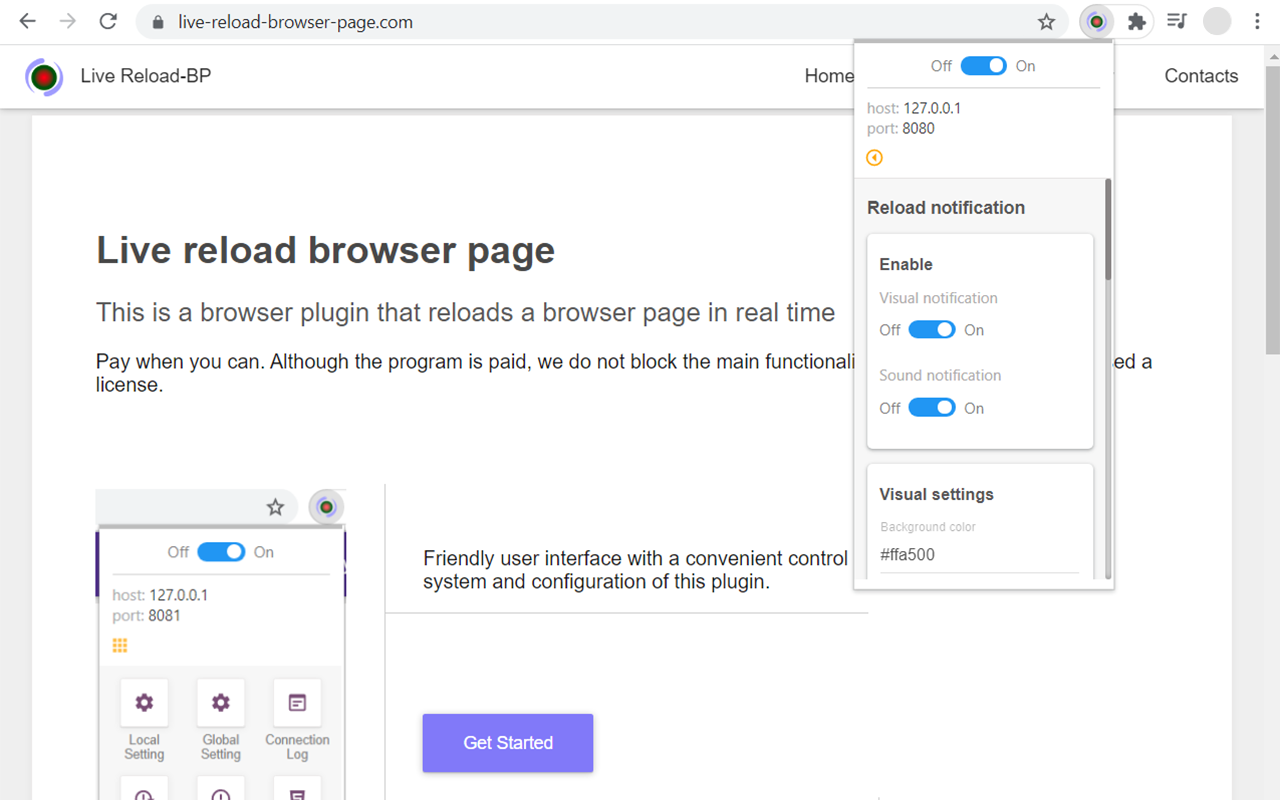Bookmark the page with the star icon
This screenshot has height=800, width=1280.
pos(1046,21)
